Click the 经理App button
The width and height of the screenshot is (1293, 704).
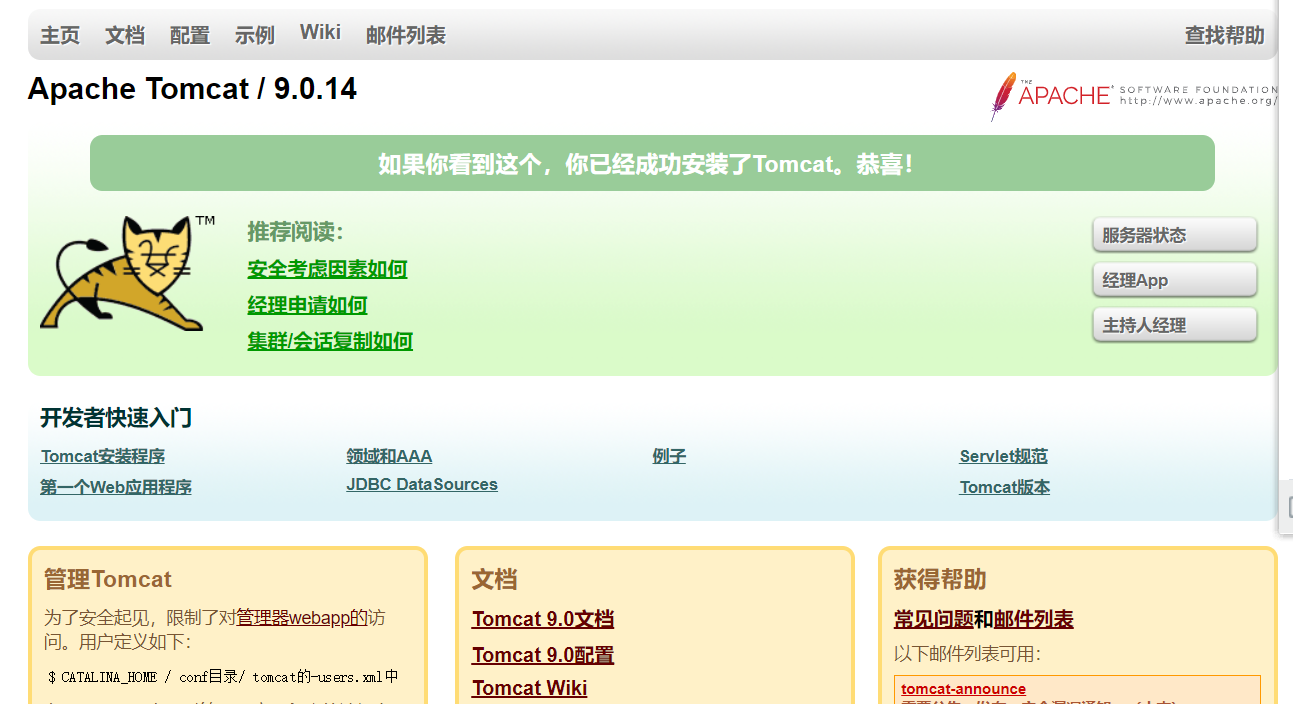tap(1173, 279)
